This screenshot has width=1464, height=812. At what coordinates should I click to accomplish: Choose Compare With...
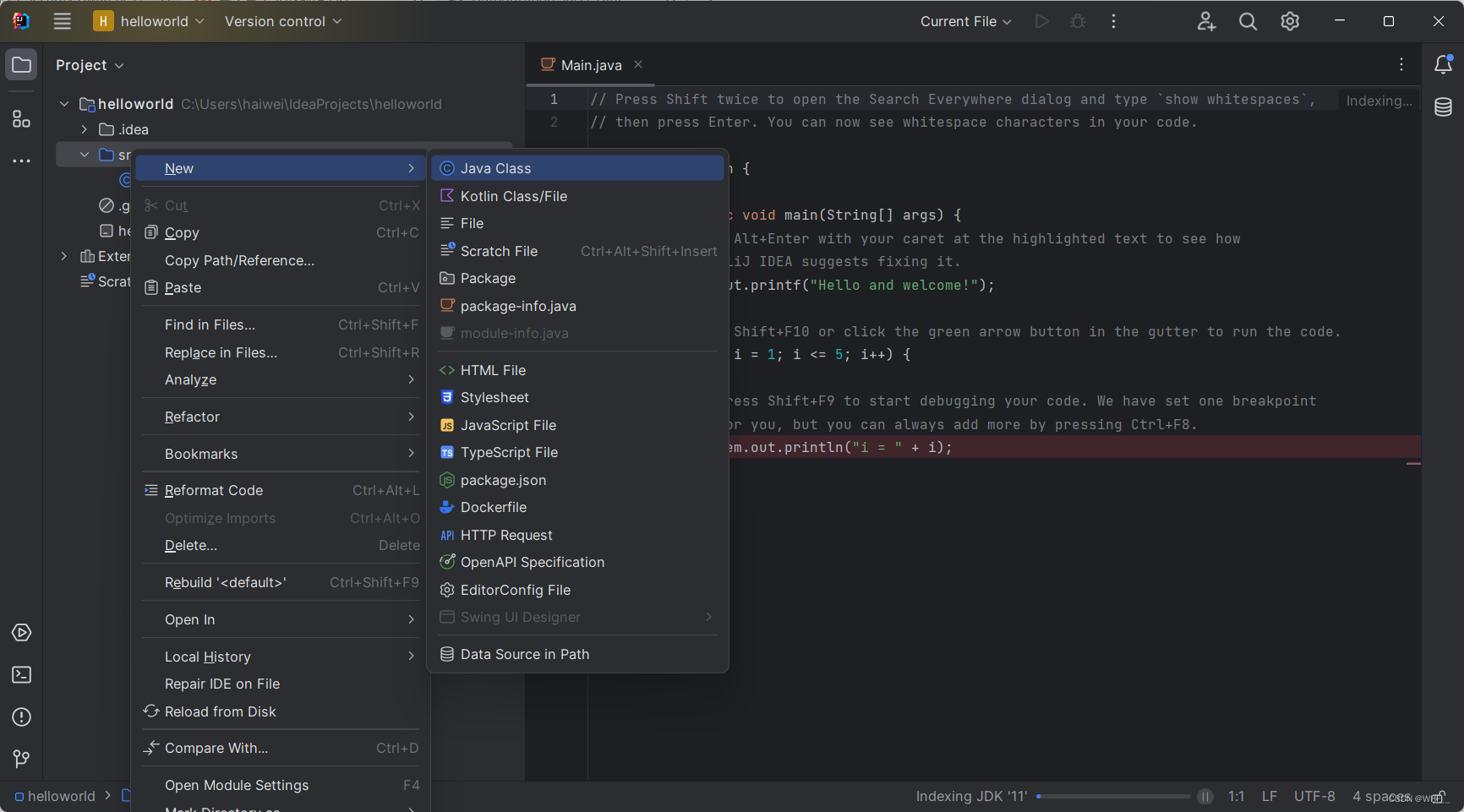click(281, 748)
